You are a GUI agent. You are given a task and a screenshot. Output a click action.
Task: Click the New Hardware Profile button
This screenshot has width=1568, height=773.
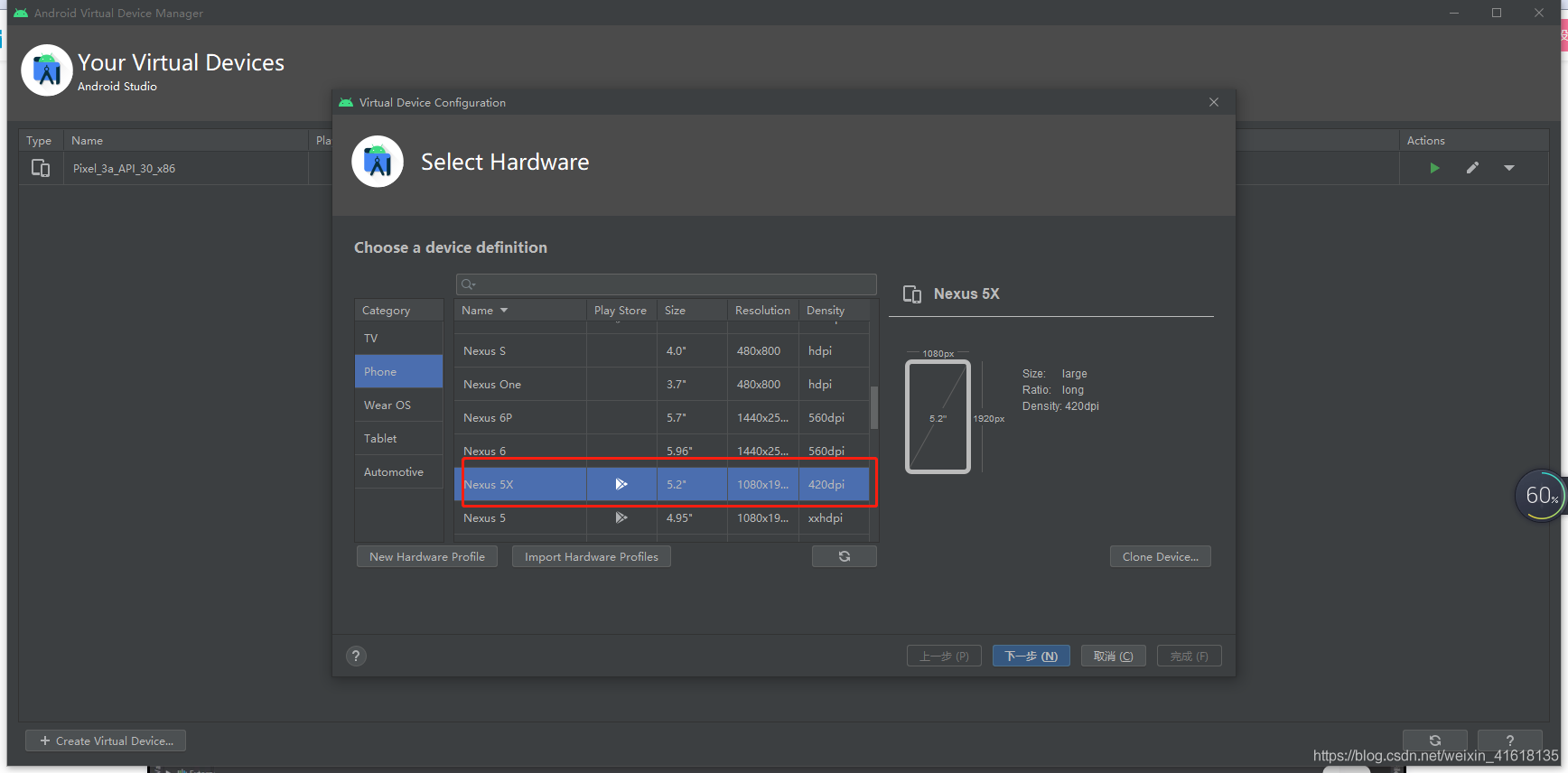tap(427, 556)
